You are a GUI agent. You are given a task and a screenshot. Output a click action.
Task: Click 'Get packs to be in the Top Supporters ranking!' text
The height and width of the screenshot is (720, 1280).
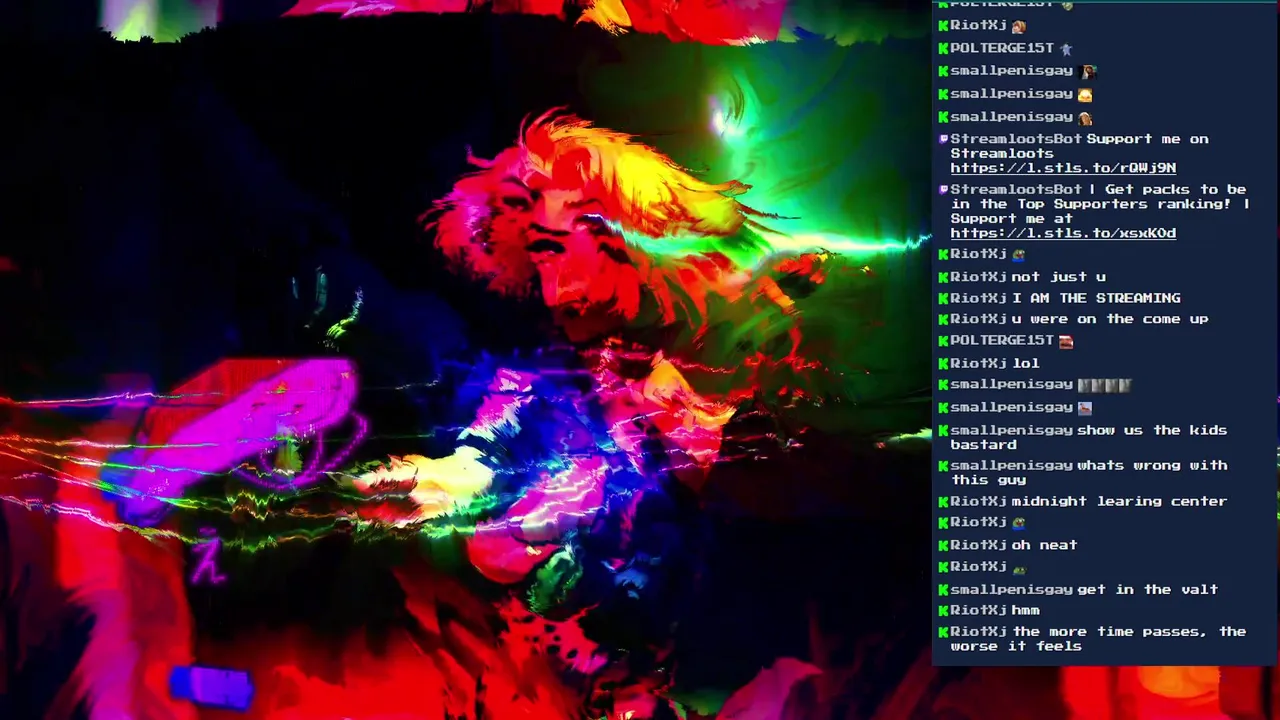[x=1100, y=204]
